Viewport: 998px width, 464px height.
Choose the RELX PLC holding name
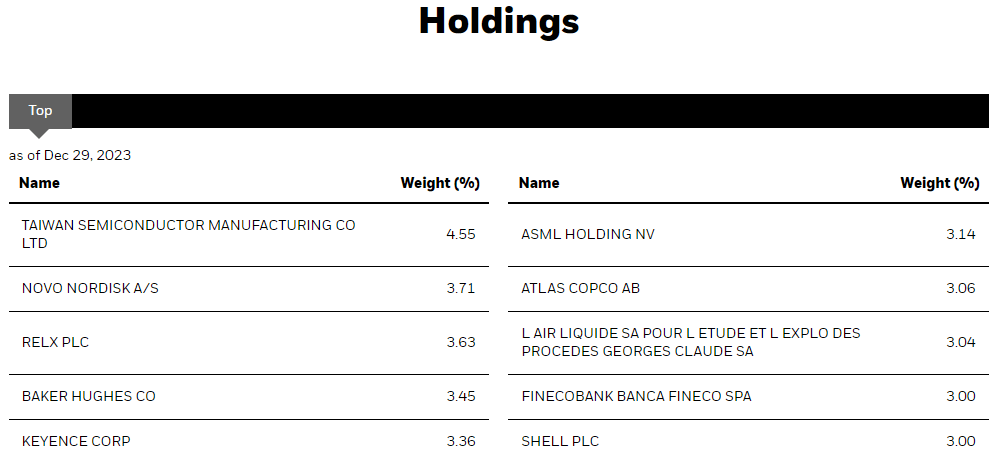coord(55,342)
